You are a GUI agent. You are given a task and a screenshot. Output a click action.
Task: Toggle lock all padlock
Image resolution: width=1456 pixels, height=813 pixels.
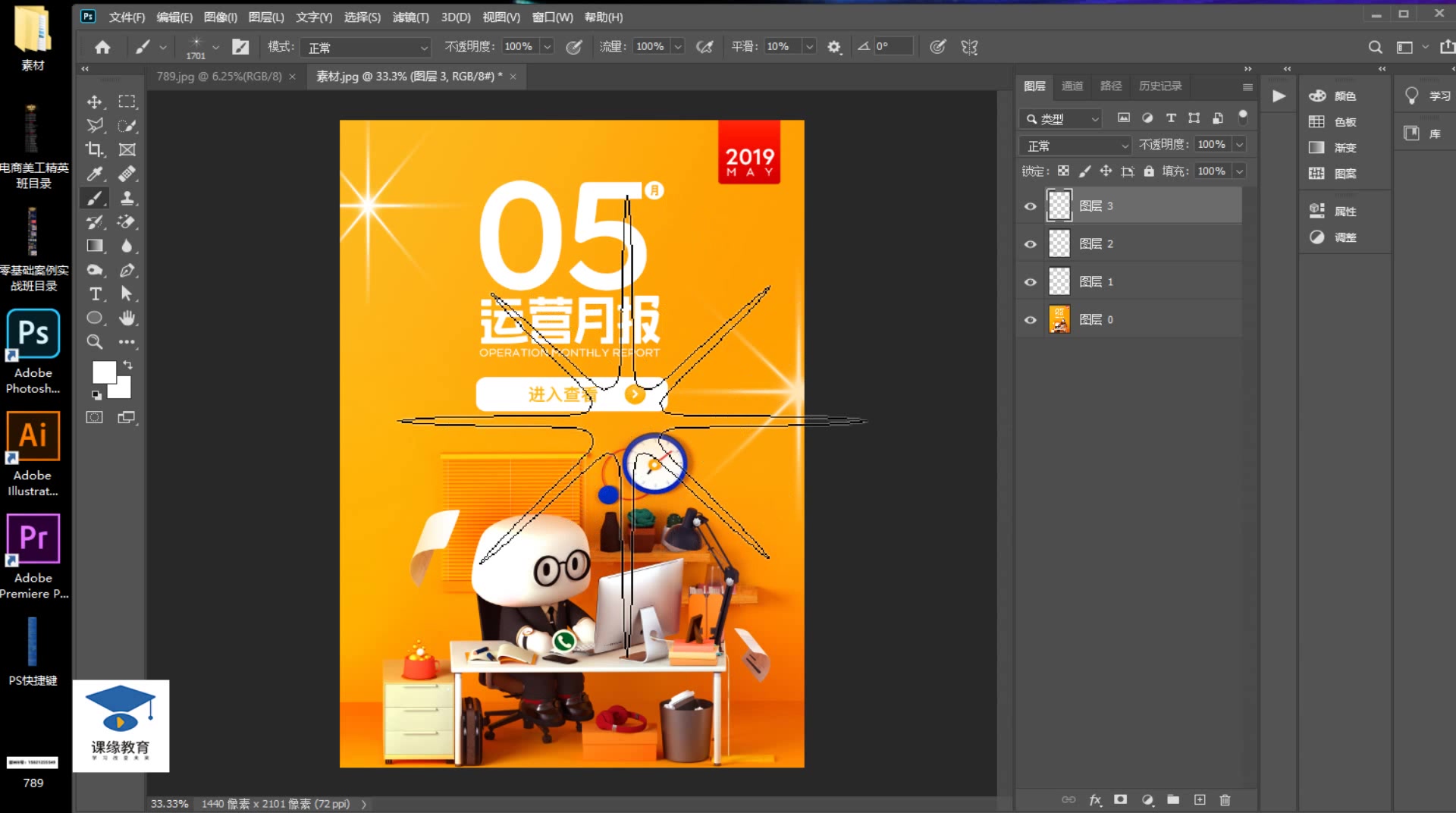coord(1149,171)
